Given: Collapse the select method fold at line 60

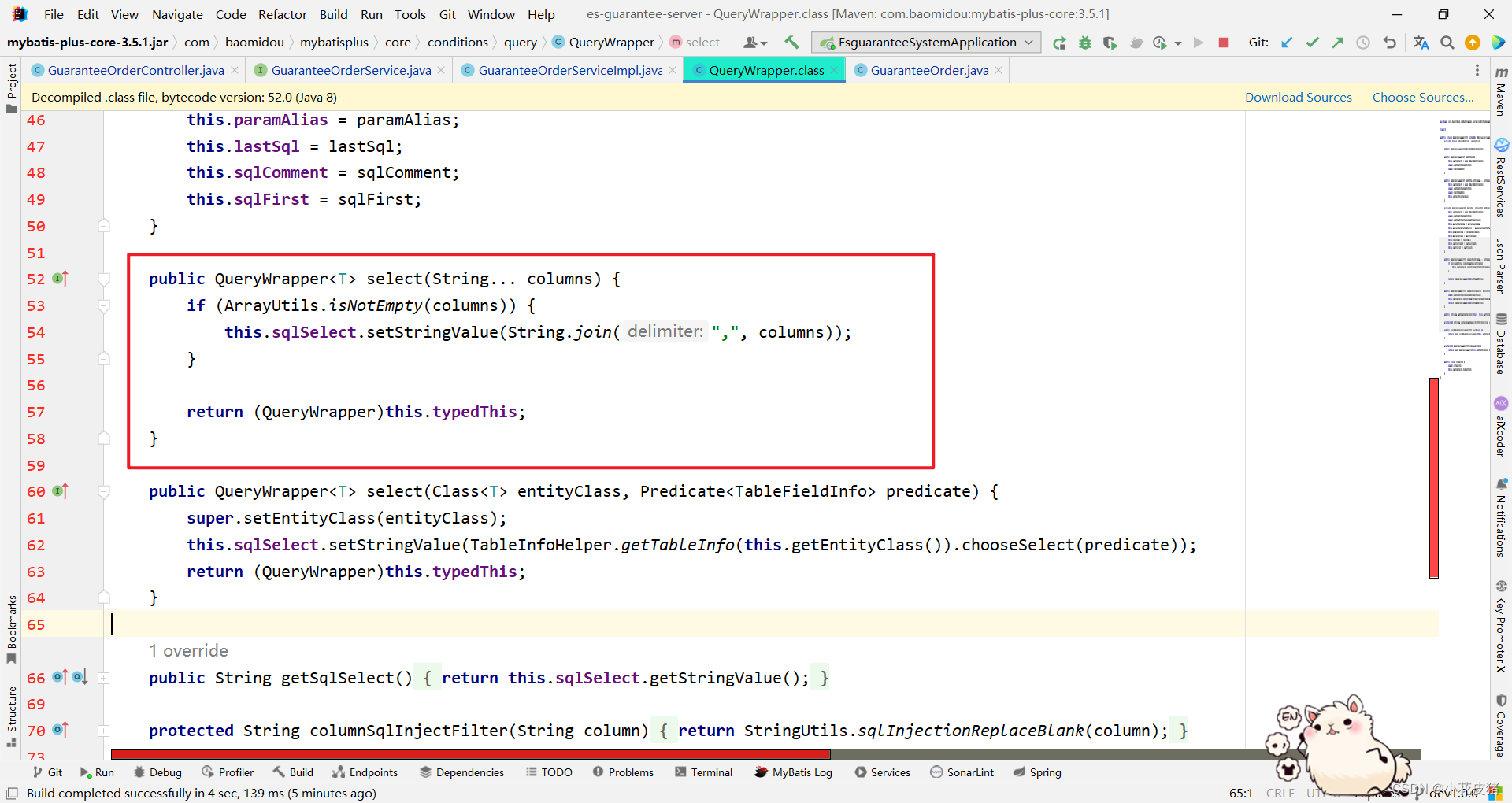Looking at the screenshot, I should (x=104, y=491).
